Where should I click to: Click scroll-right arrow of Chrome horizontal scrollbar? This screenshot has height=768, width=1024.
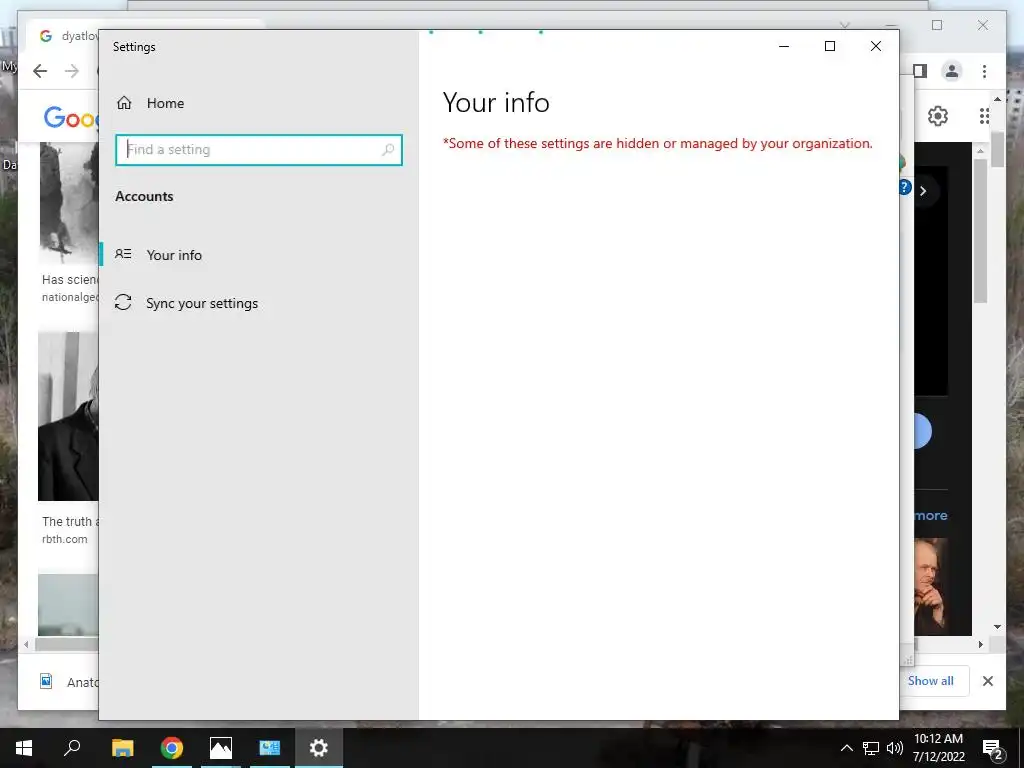pos(980,644)
